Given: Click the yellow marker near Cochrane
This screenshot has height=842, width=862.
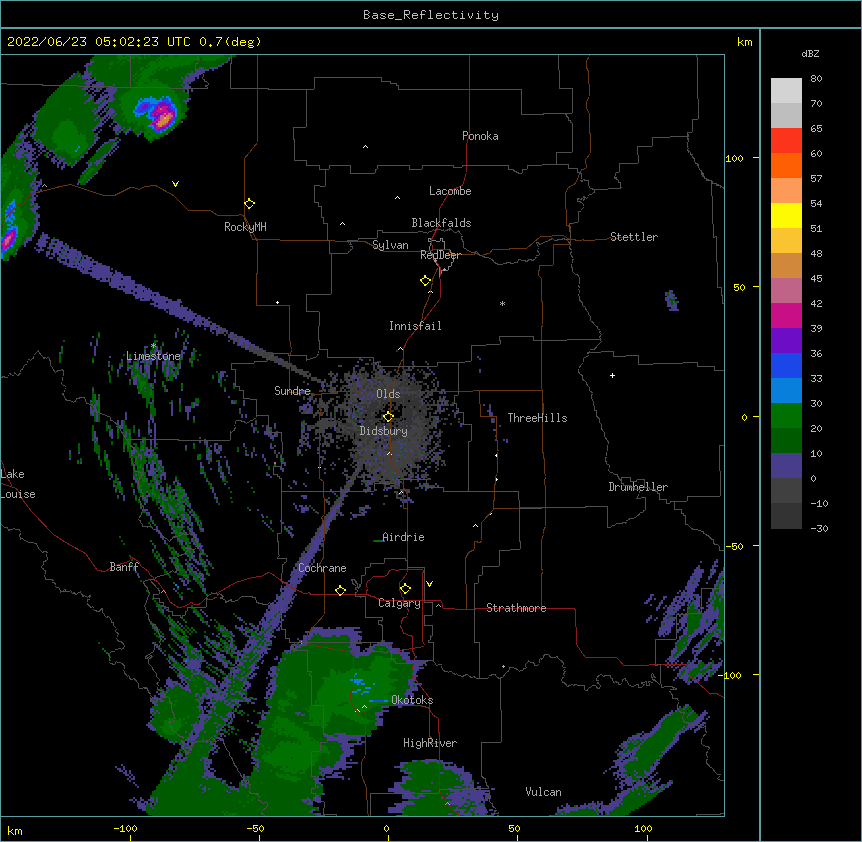Looking at the screenshot, I should 340,590.
